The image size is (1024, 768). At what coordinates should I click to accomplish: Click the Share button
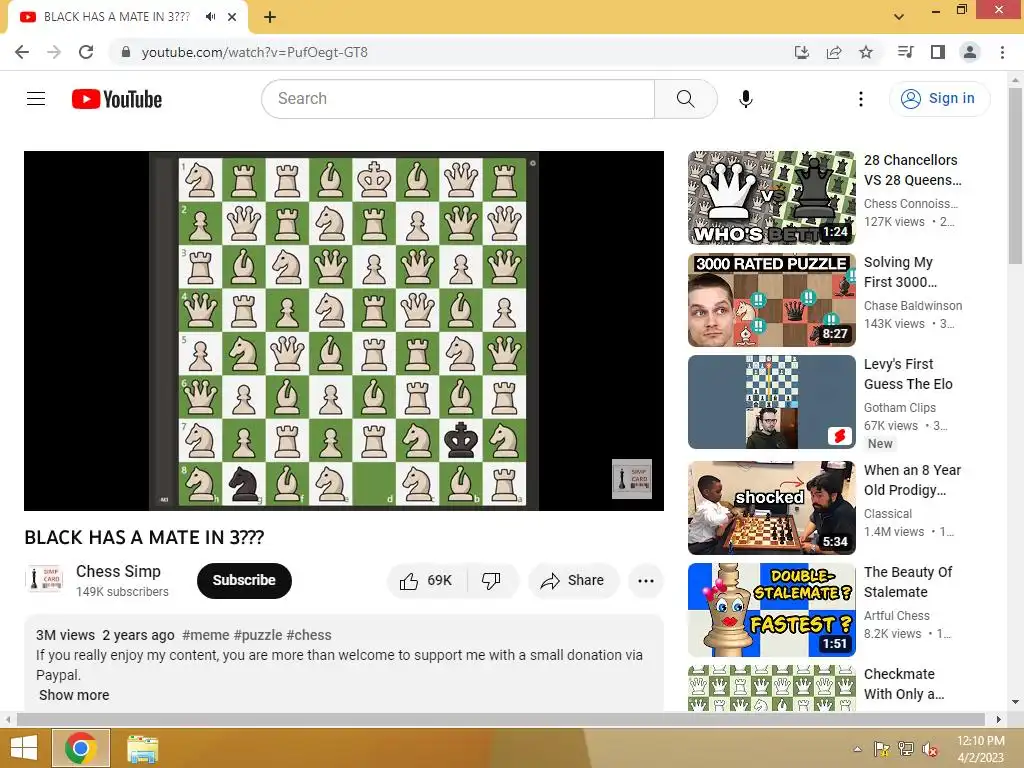click(x=572, y=581)
